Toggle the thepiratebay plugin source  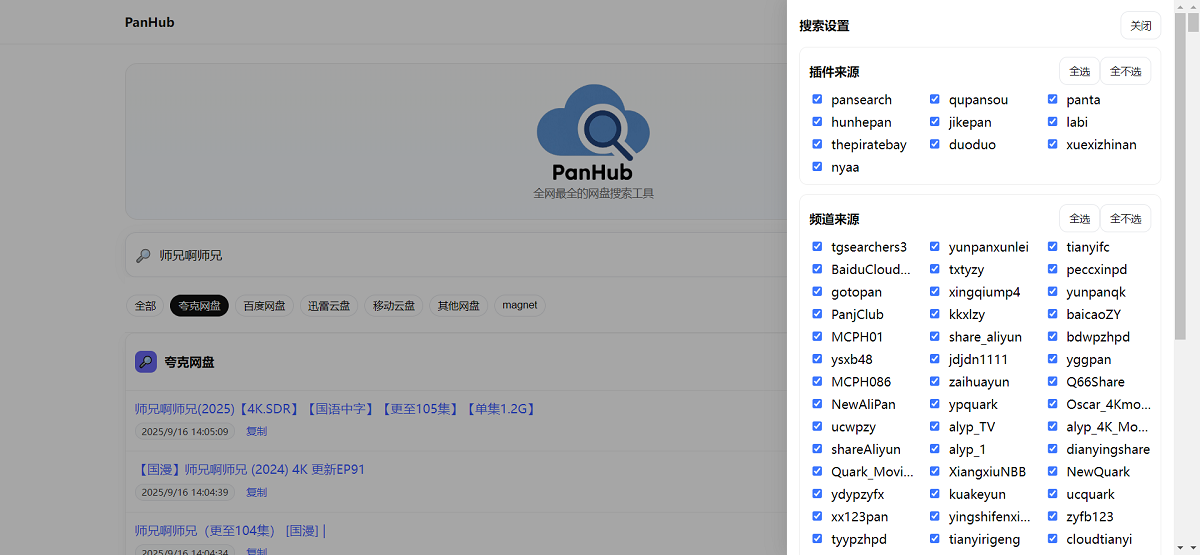[x=817, y=144]
